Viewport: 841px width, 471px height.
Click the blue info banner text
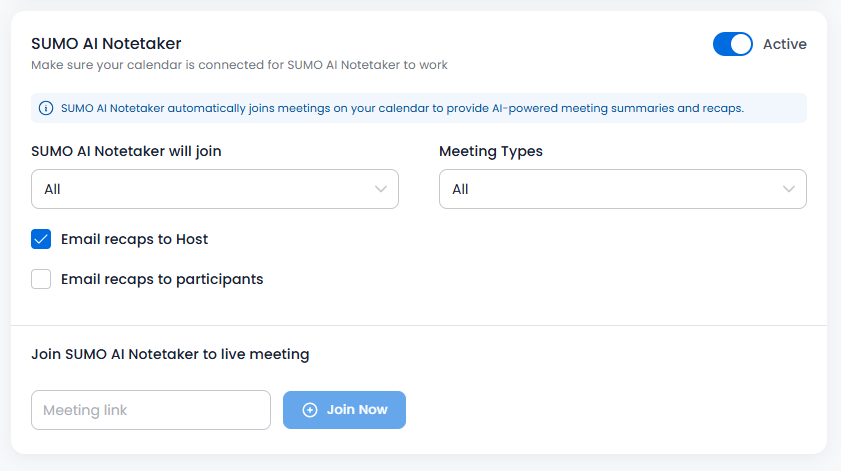click(x=402, y=108)
